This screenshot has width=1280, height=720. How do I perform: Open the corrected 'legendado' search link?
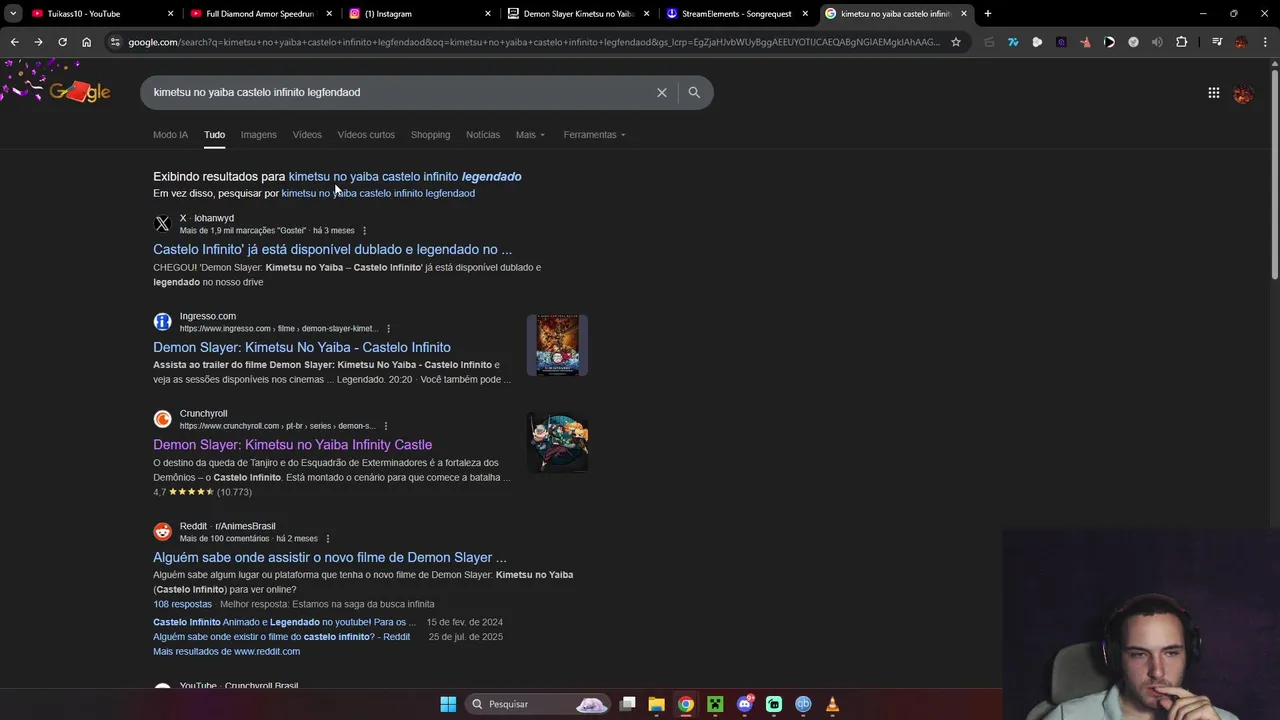[x=405, y=177]
